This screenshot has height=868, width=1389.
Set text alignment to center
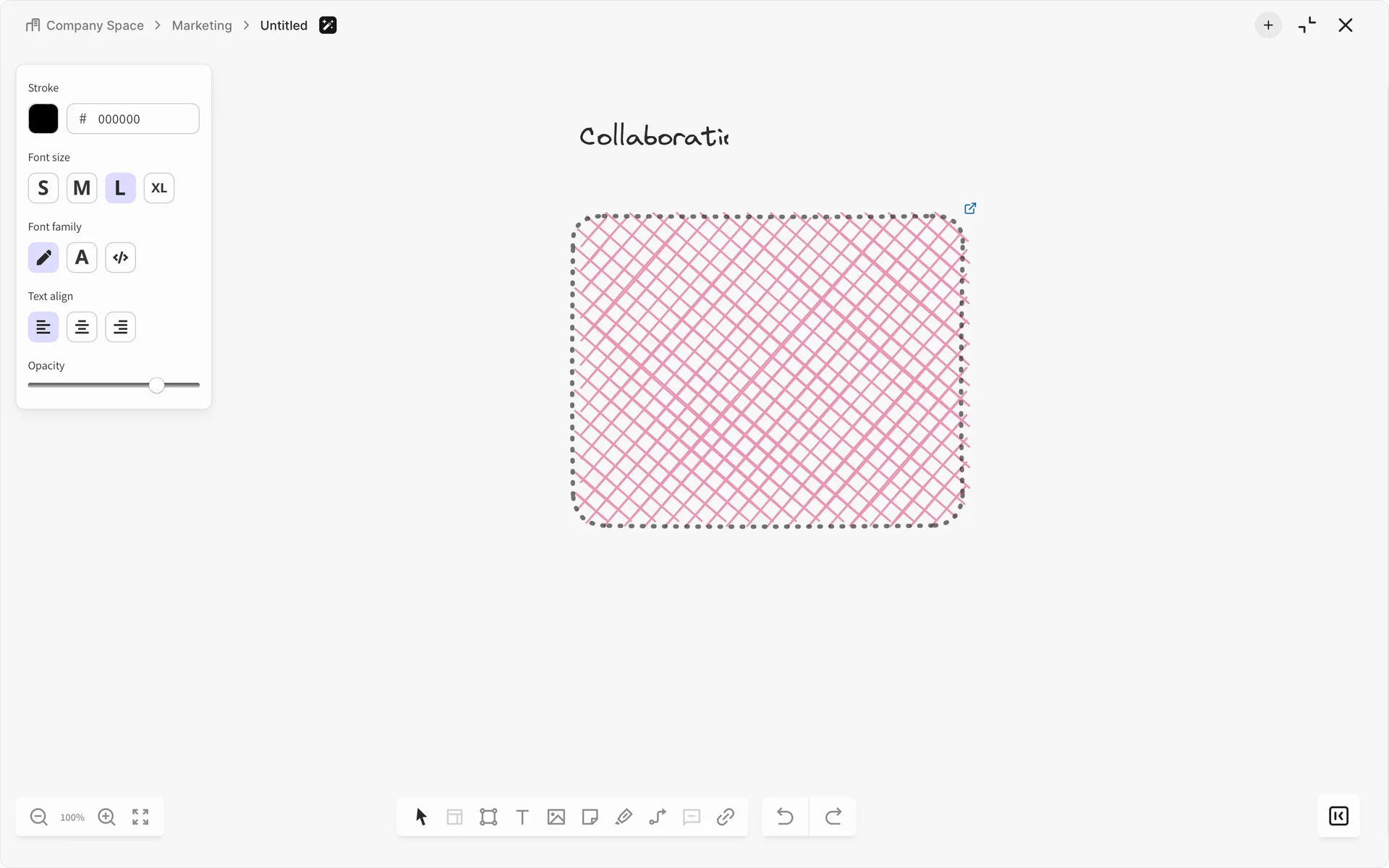pyautogui.click(x=82, y=327)
